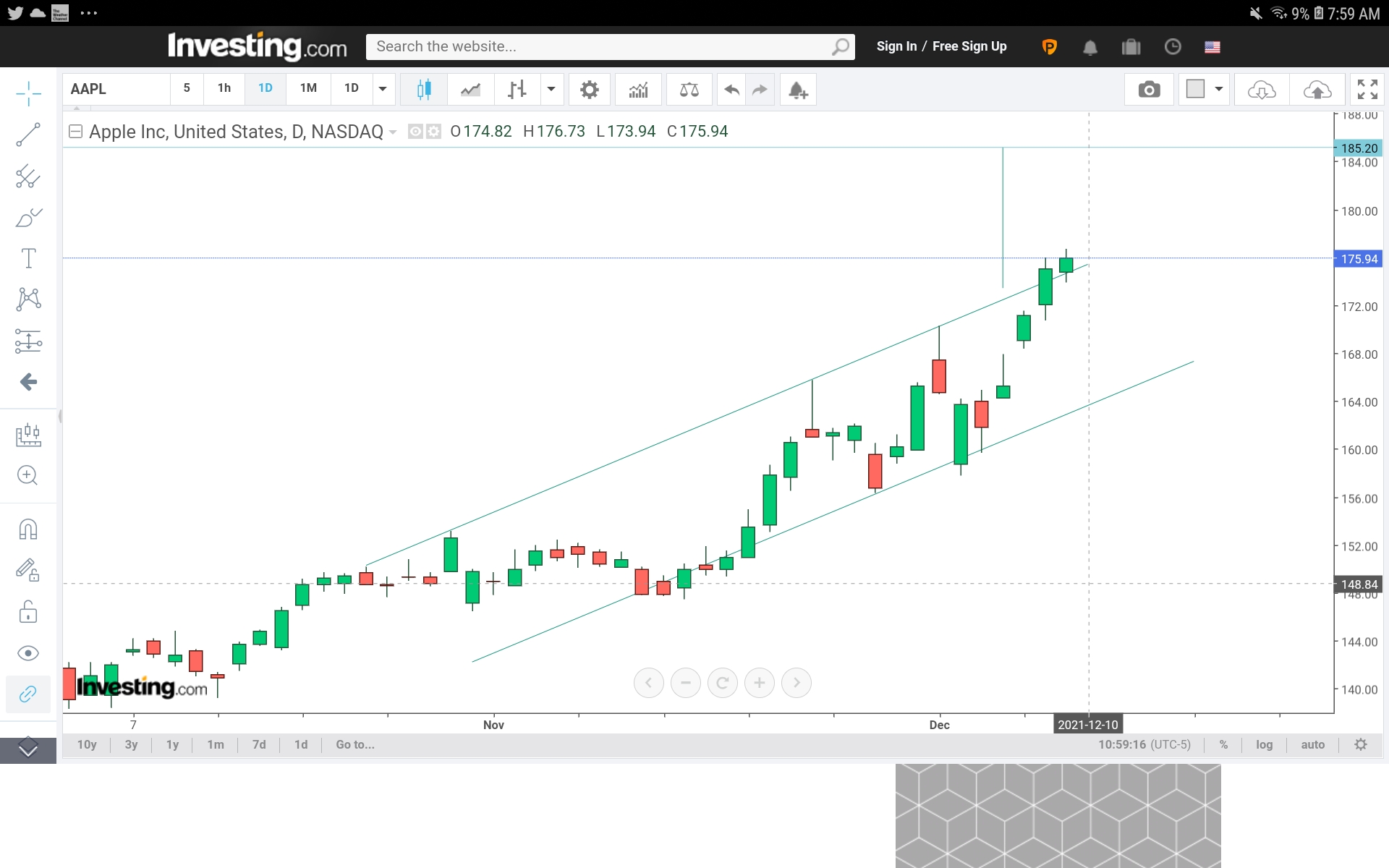The width and height of the screenshot is (1389, 868).
Task: Select the brush drawing tool
Action: coord(28,217)
